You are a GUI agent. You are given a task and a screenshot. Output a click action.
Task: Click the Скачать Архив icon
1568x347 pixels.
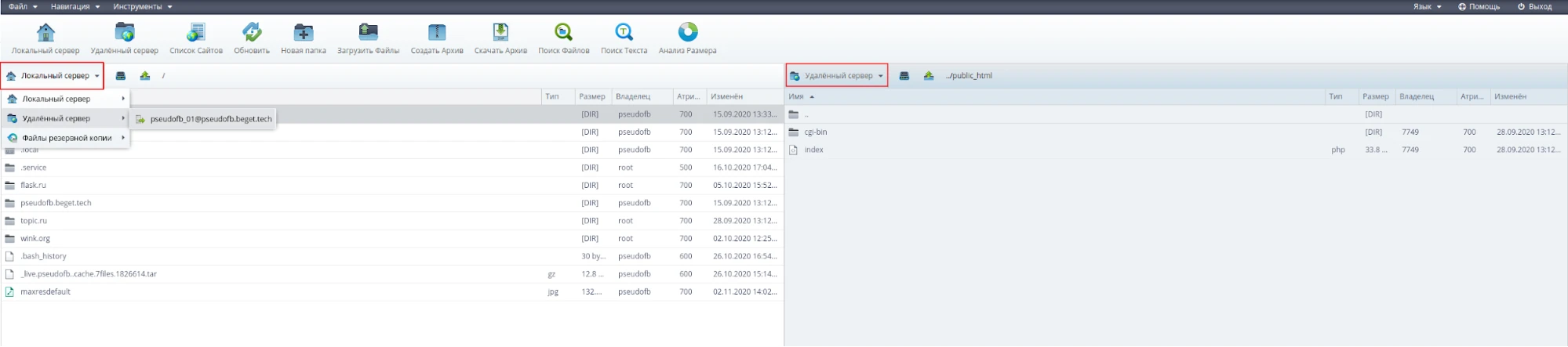point(500,33)
